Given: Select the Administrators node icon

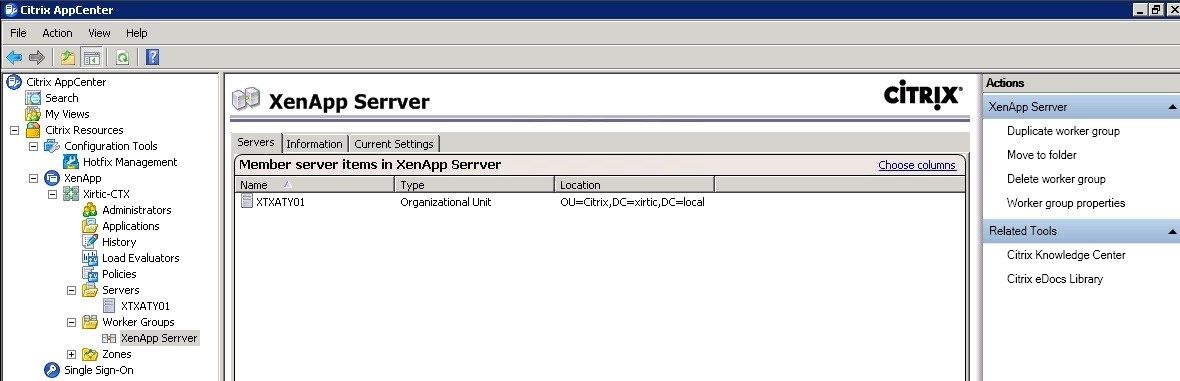Looking at the screenshot, I should tap(90, 210).
